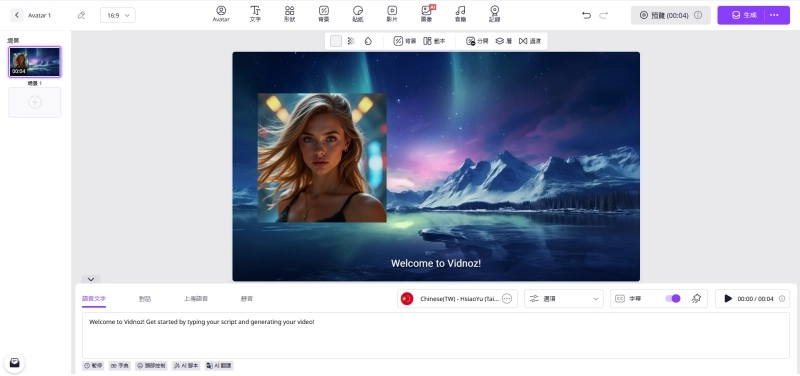The width and height of the screenshot is (800, 376).
Task: Click the droplet opacity icon
Action: 368,41
